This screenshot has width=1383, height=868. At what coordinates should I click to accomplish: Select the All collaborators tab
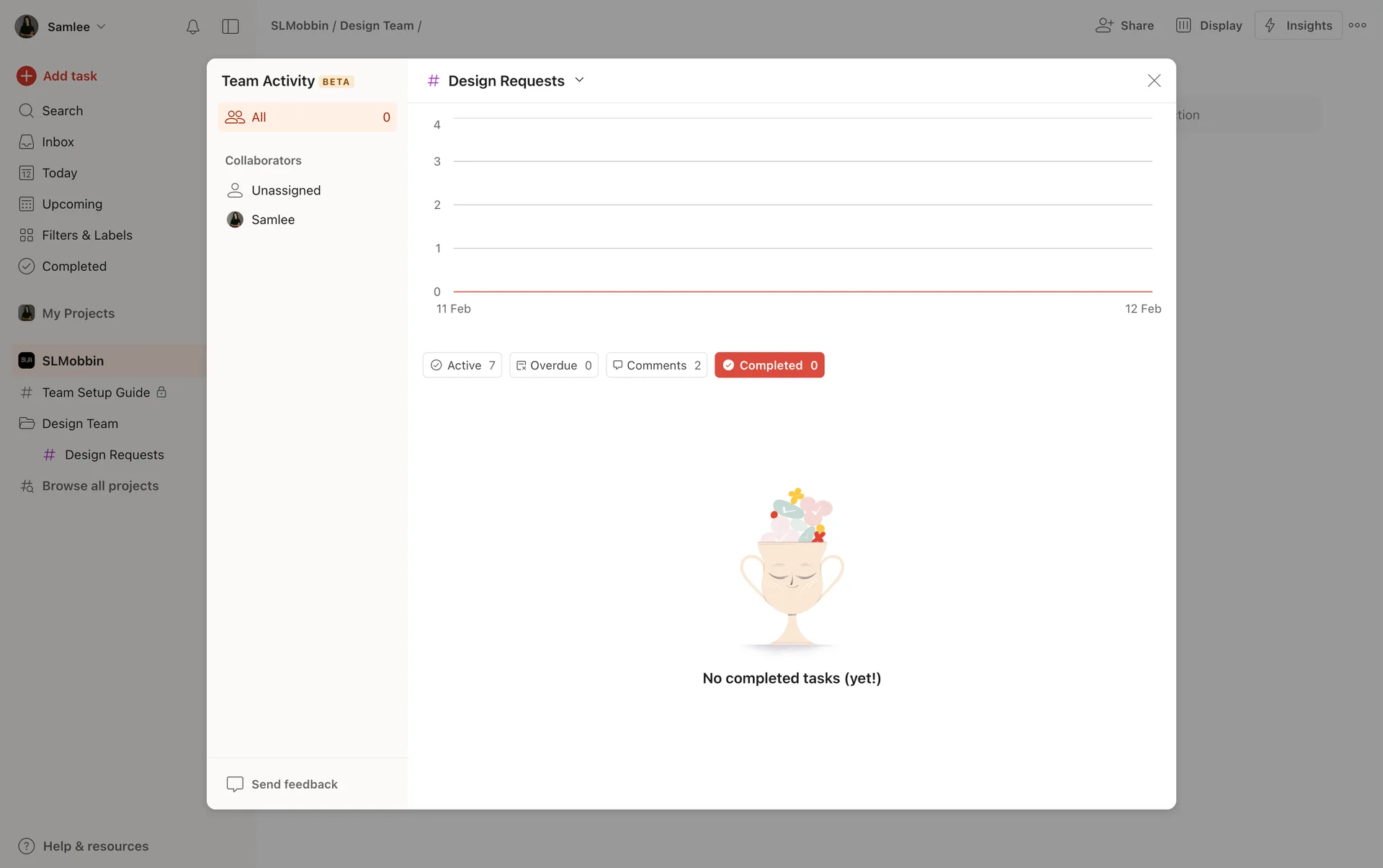point(307,117)
